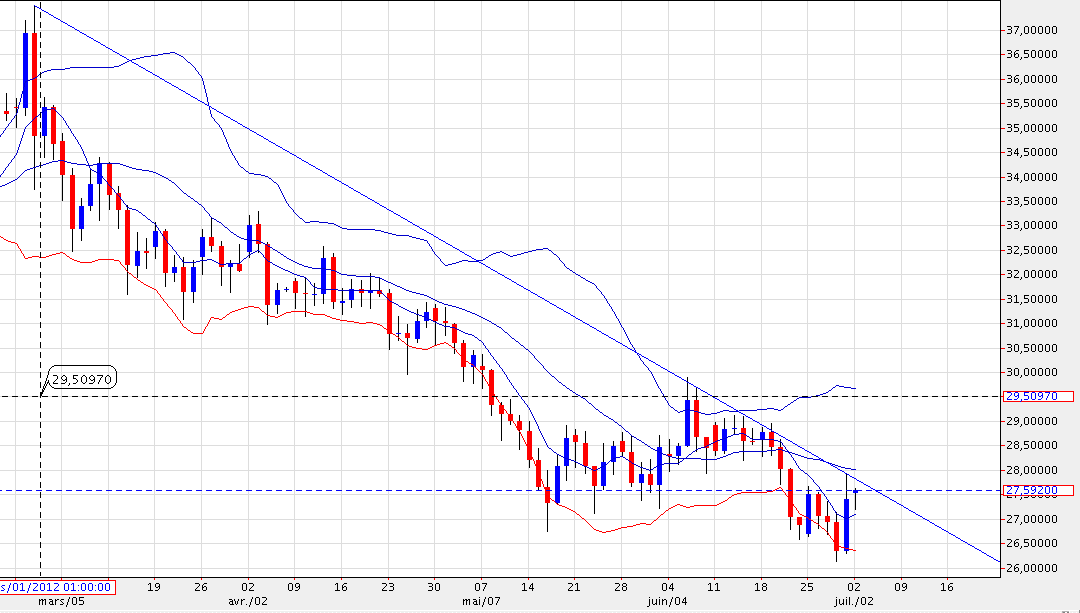The height and width of the screenshot is (613, 1080).
Task: Click the 29,50970 callout bubble in chart
Action: coord(83,379)
